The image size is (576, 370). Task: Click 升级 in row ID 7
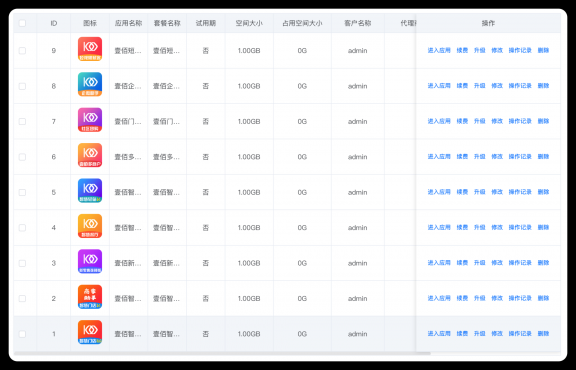click(480, 121)
